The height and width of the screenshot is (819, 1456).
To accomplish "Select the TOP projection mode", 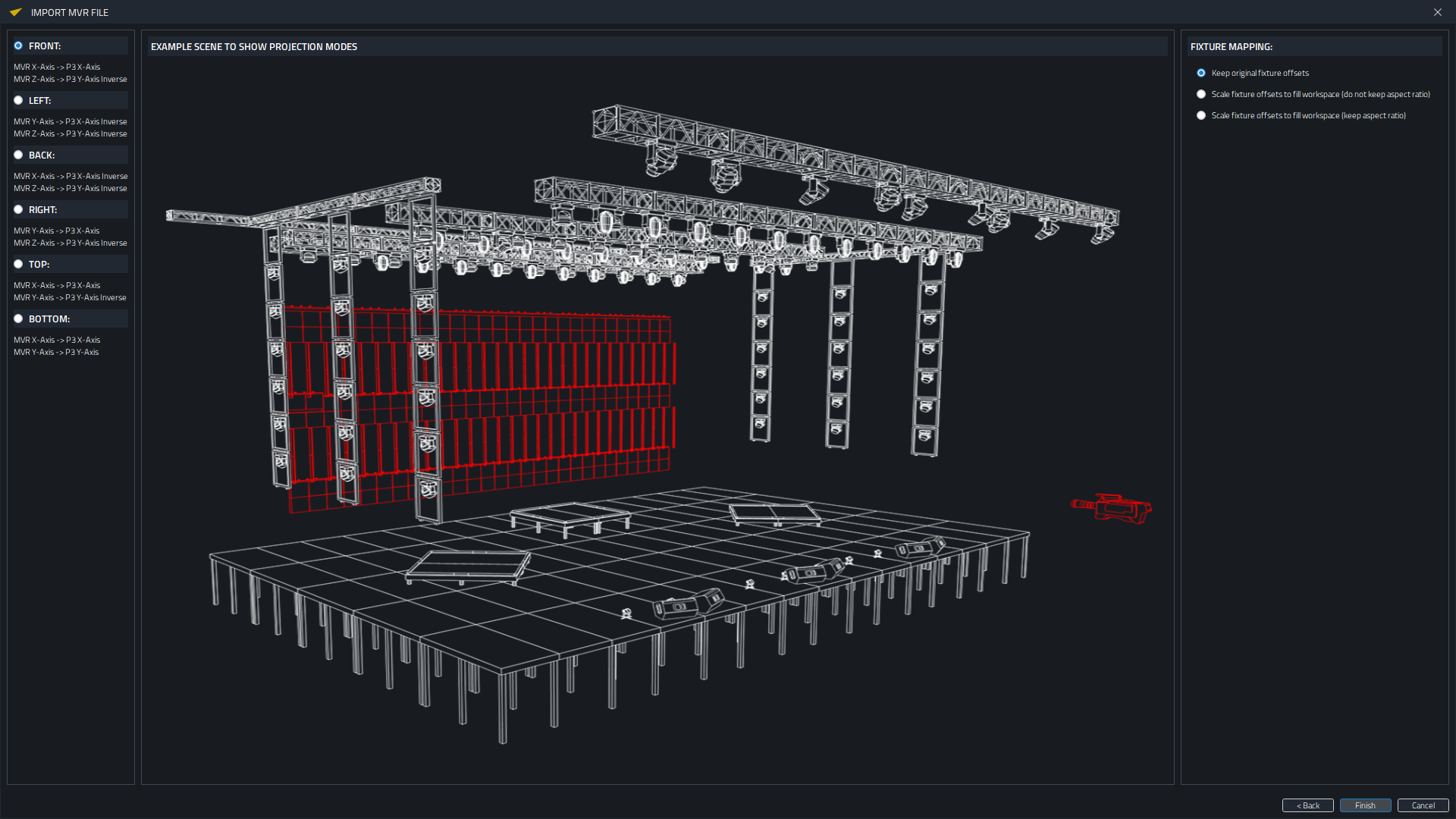I will 18,264.
